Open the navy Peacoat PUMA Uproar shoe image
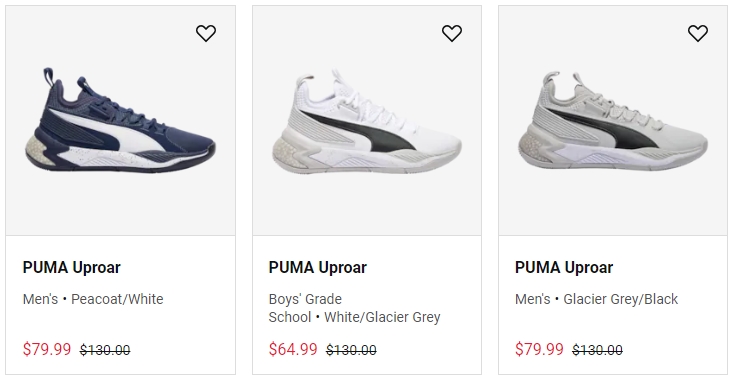This screenshot has width=733, height=383. tap(120, 120)
